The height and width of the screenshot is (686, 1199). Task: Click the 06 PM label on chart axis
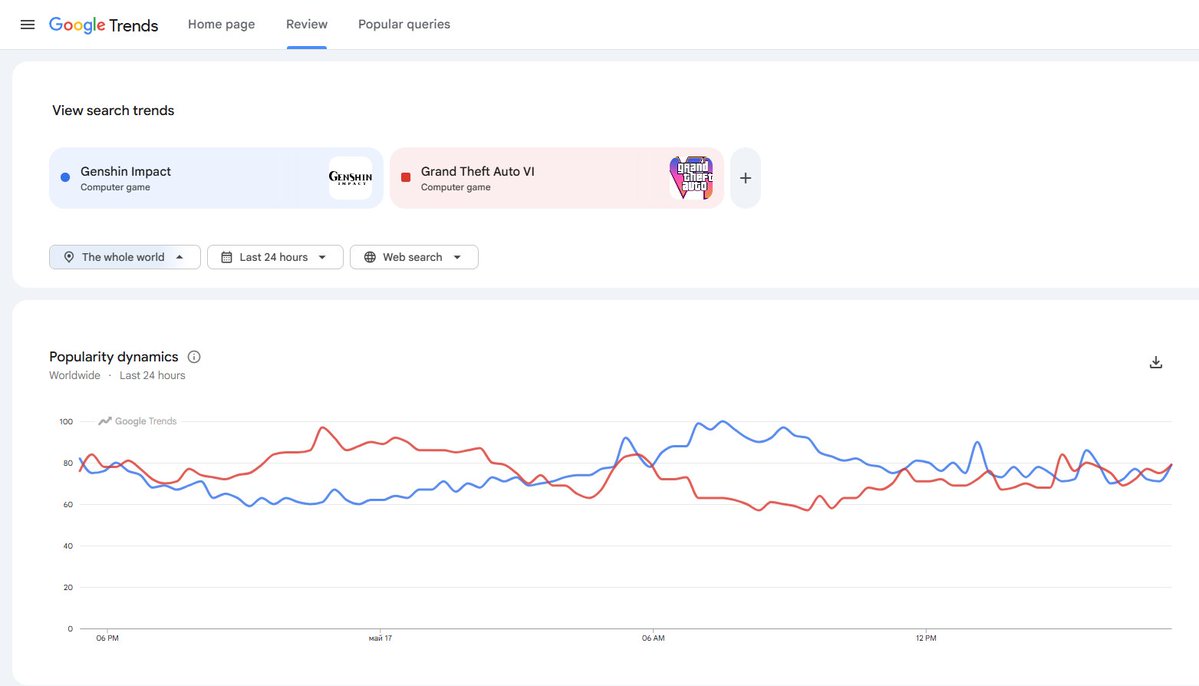pos(107,638)
